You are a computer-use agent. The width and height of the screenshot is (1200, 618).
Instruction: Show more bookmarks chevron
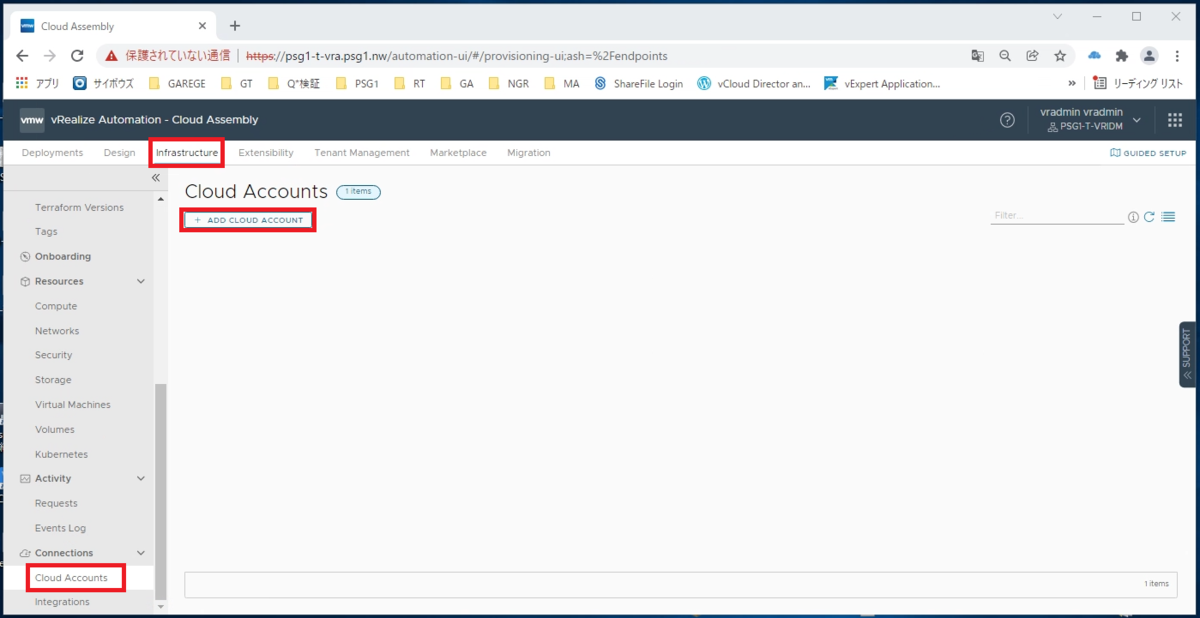[x=1072, y=84]
